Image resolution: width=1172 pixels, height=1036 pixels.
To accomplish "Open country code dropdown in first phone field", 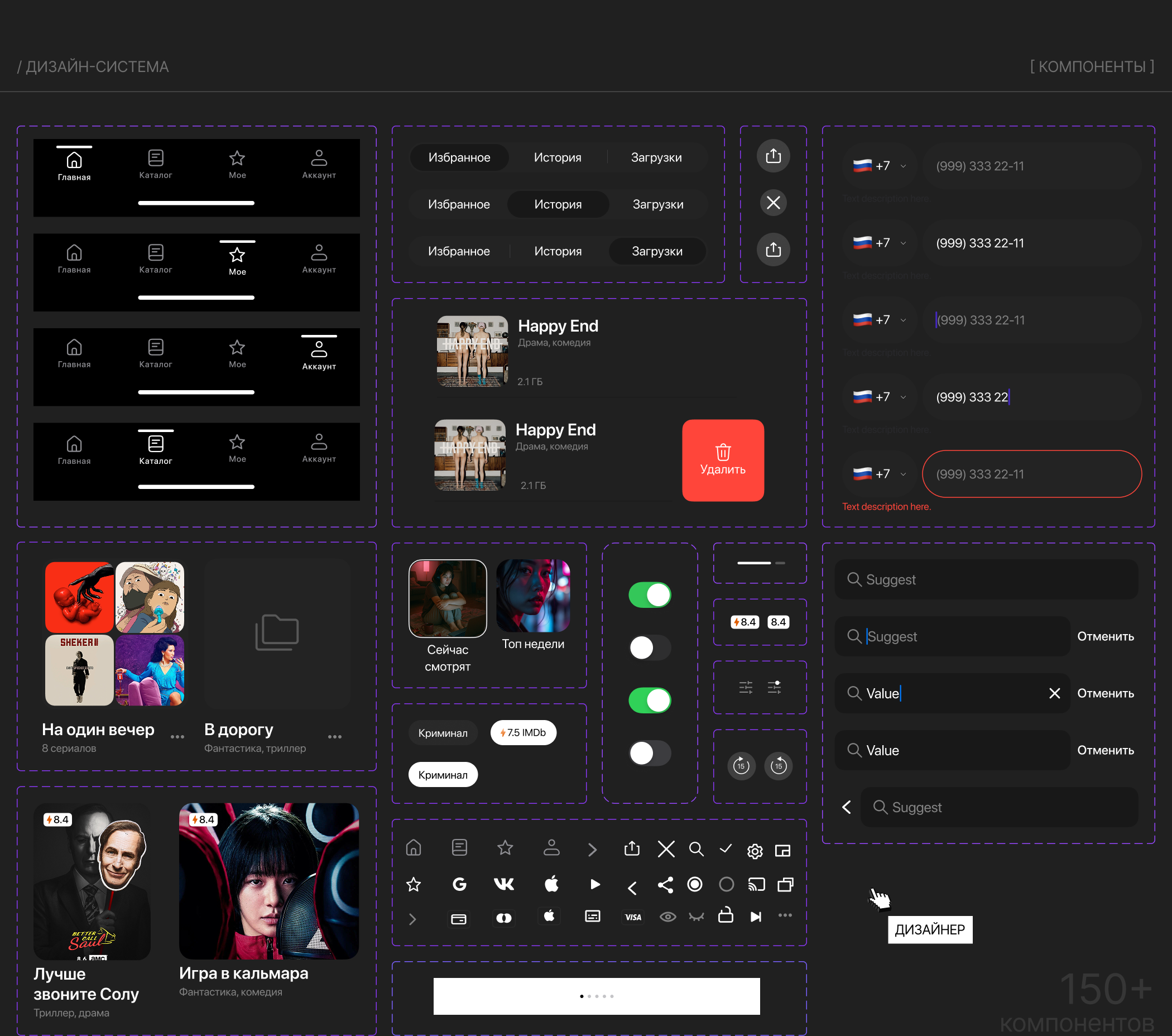I will tap(879, 166).
